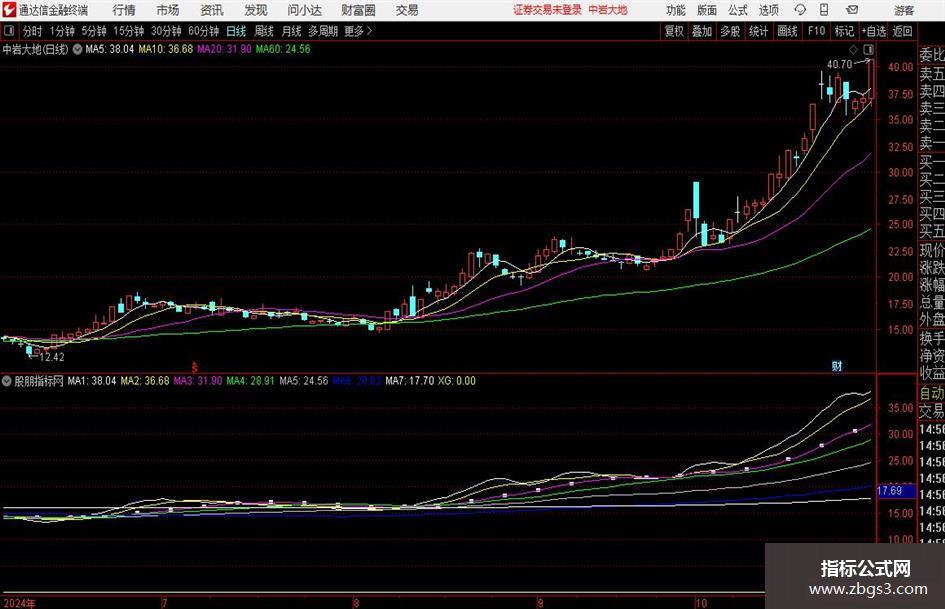Click the 画线 drawing button
This screenshot has width=945, height=609.
(788, 31)
